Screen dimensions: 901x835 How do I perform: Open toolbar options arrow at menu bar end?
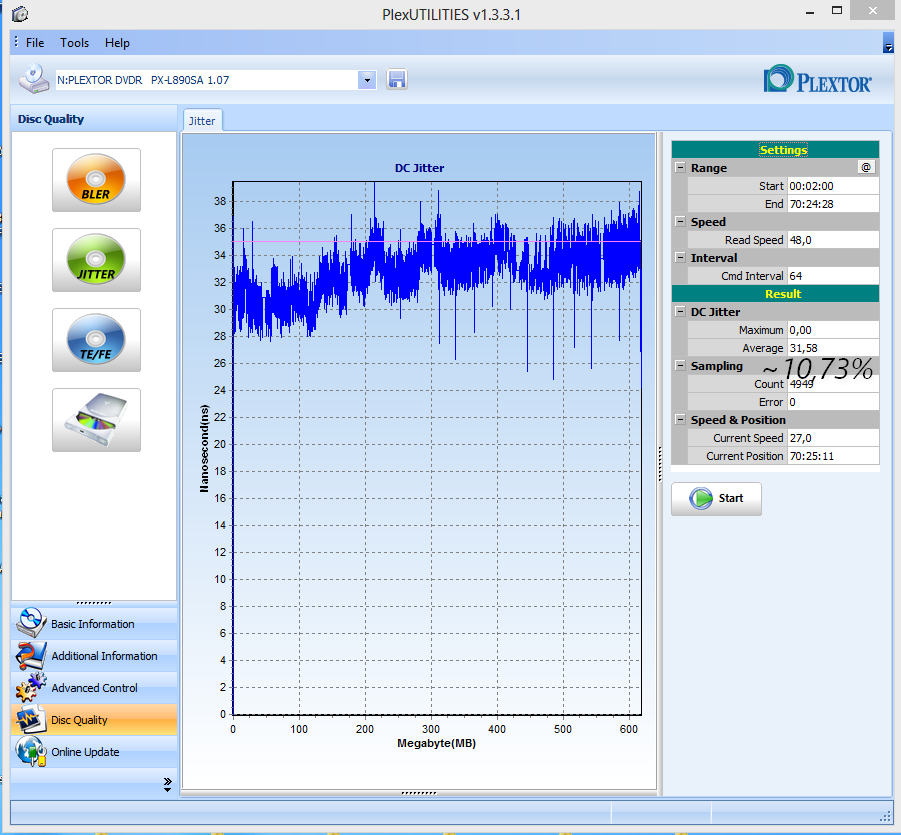point(888,43)
